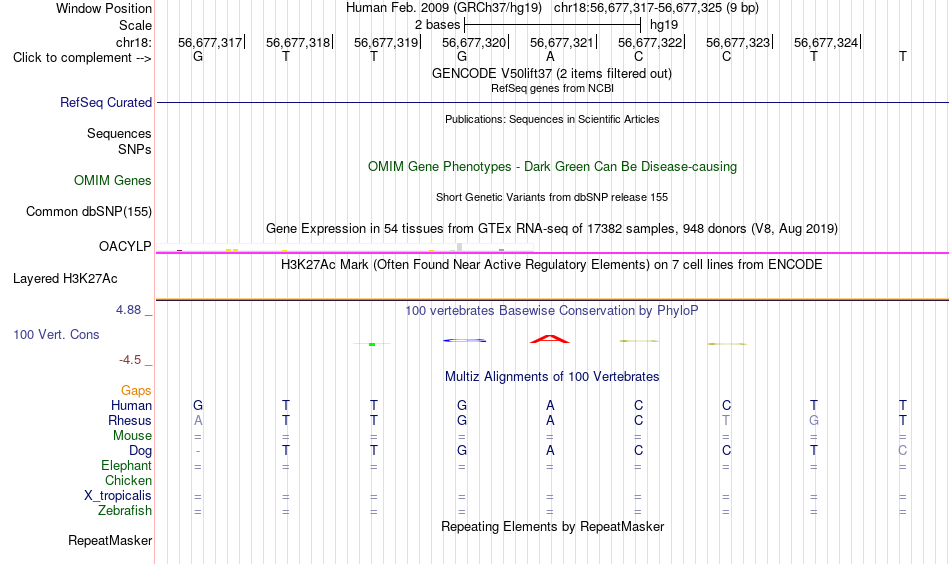950x564 pixels.
Task: Select the Mouse alignment row label
Action: coord(133,436)
